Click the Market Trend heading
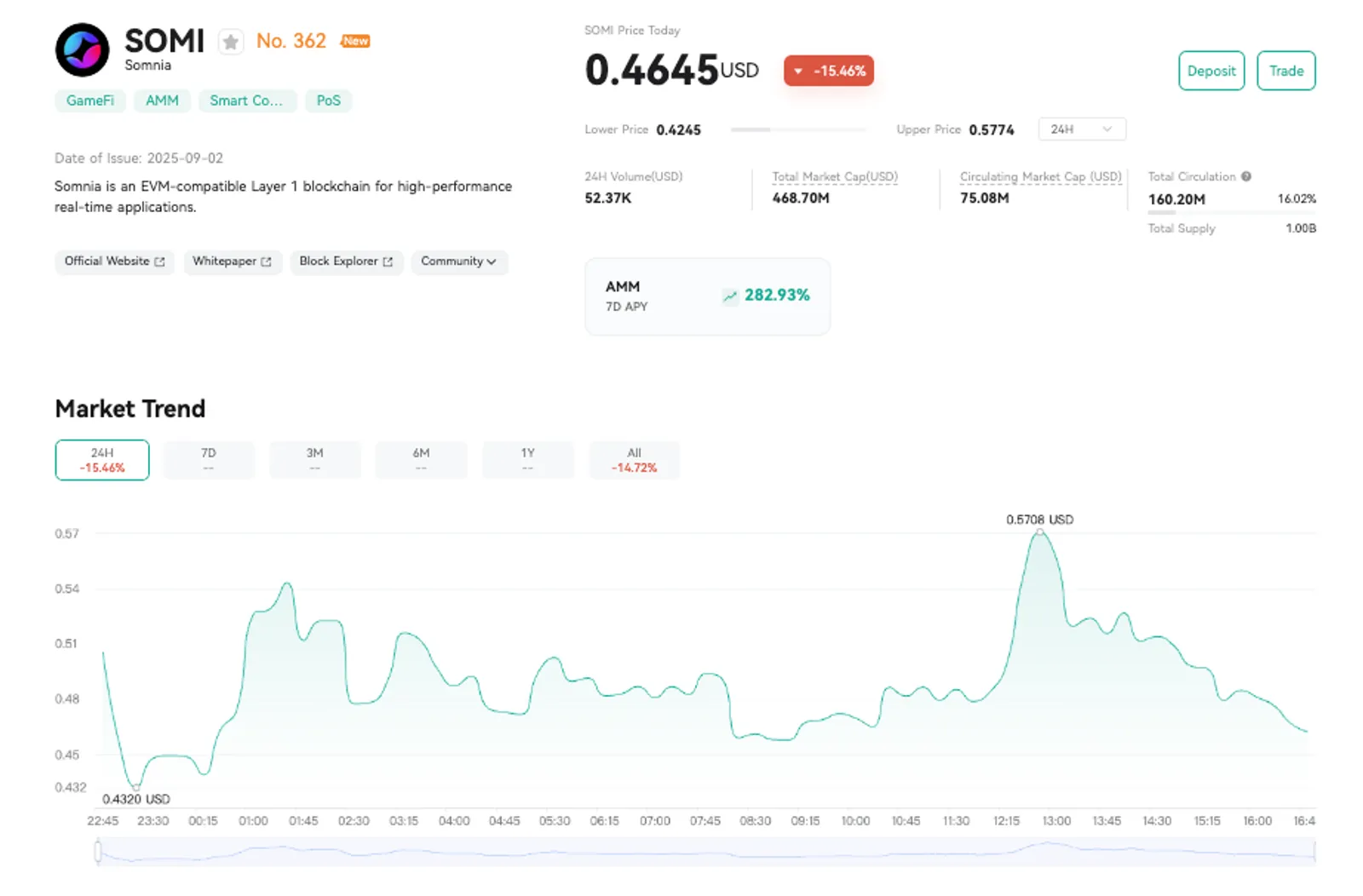 [x=130, y=409]
